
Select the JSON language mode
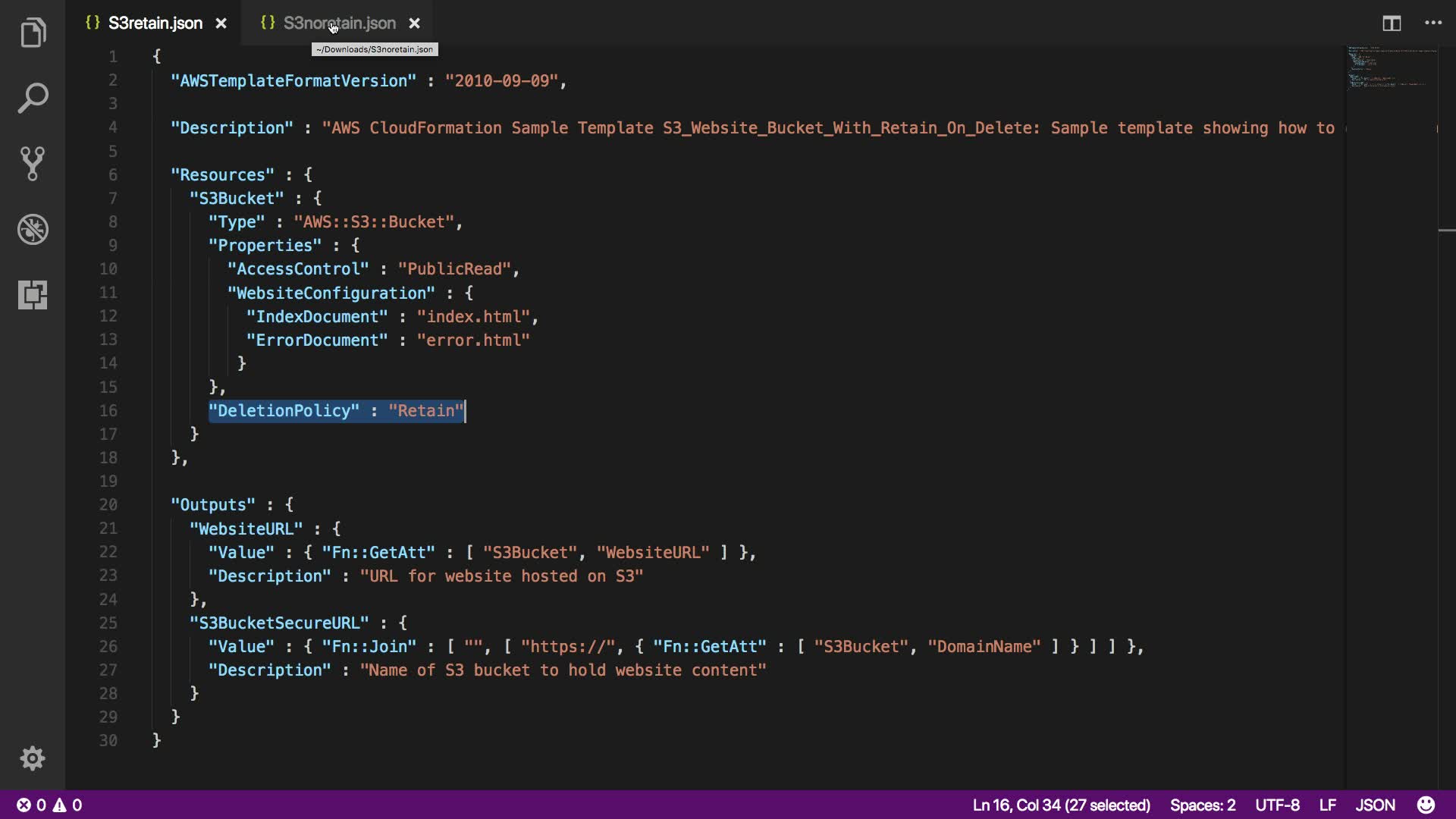coord(1375,805)
